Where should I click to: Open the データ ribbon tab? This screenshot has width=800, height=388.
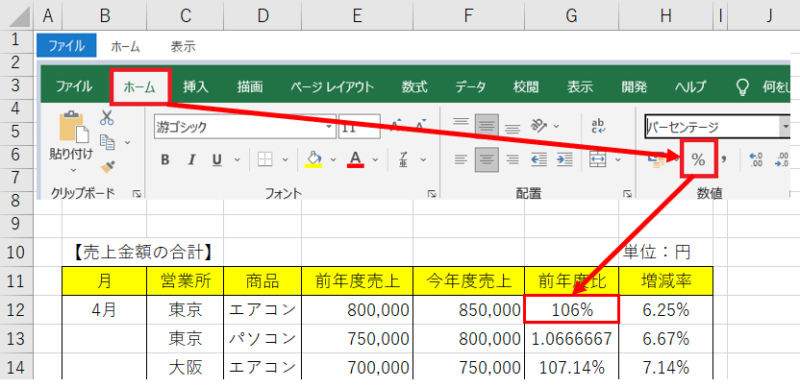point(470,87)
